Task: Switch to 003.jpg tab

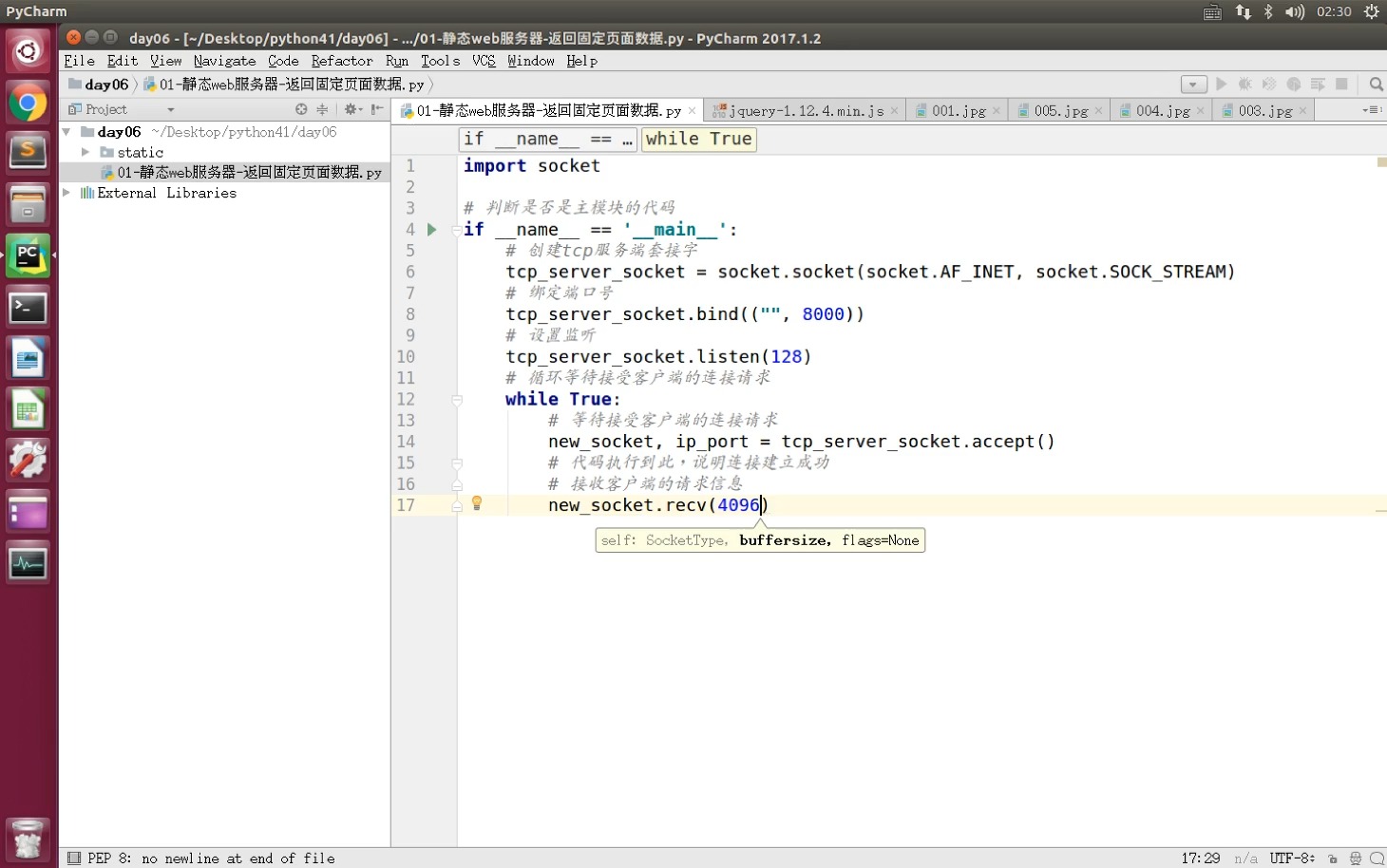Action: [1263, 111]
